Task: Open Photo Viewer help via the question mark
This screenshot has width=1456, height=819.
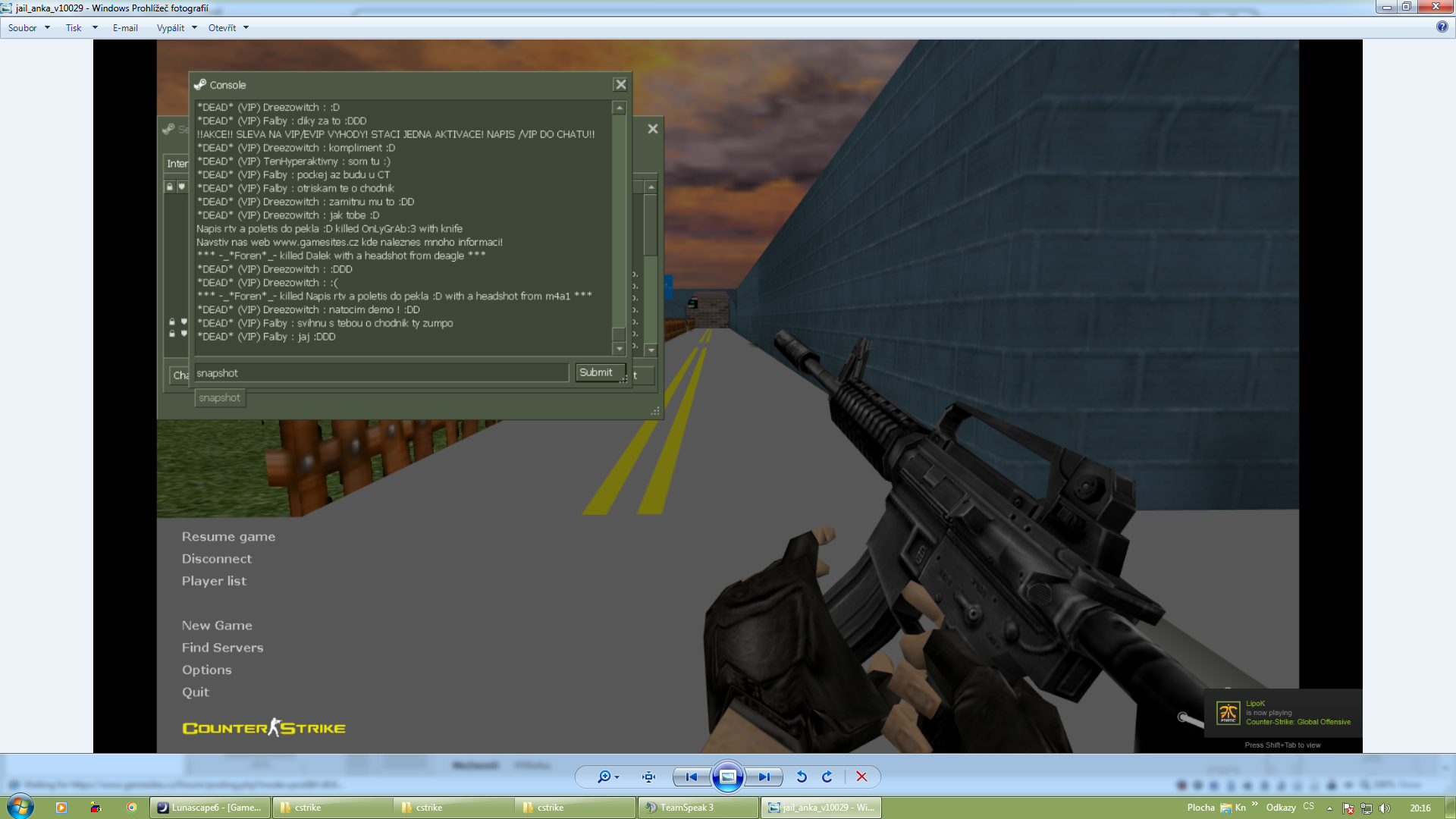Action: [x=1442, y=27]
